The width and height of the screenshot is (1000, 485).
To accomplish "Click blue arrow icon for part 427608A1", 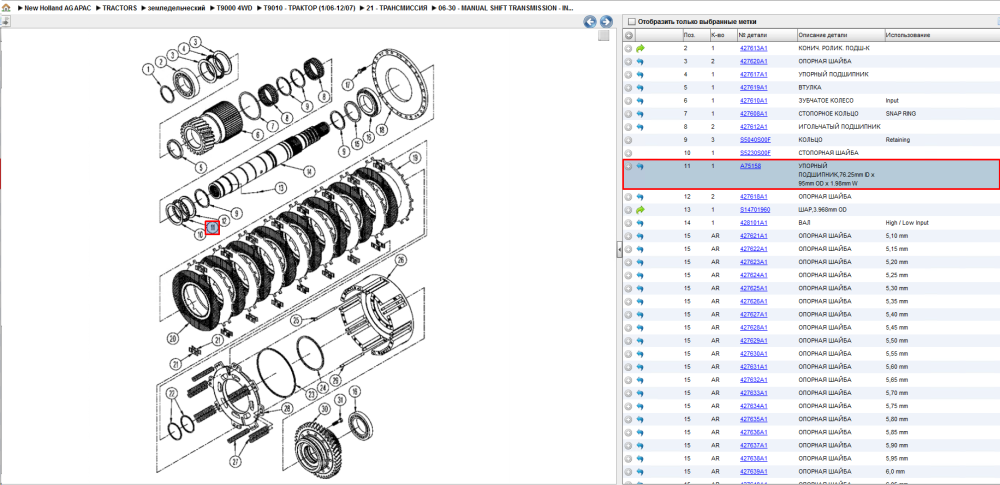I will (x=640, y=114).
